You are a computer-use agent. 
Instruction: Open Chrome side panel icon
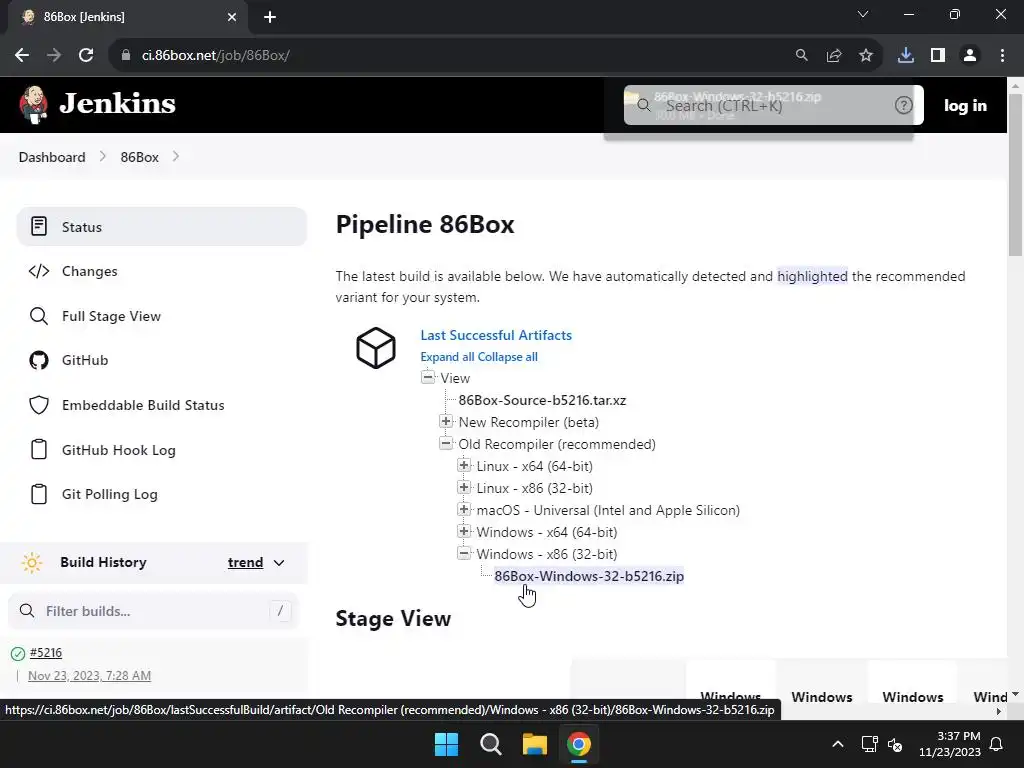[x=938, y=56]
